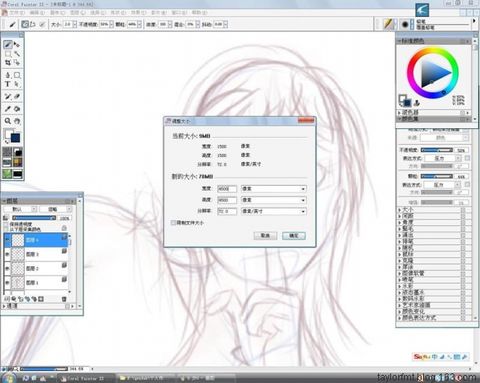Click the 宽度 input in new size section
480x383 pixels.
pyautogui.click(x=227, y=189)
